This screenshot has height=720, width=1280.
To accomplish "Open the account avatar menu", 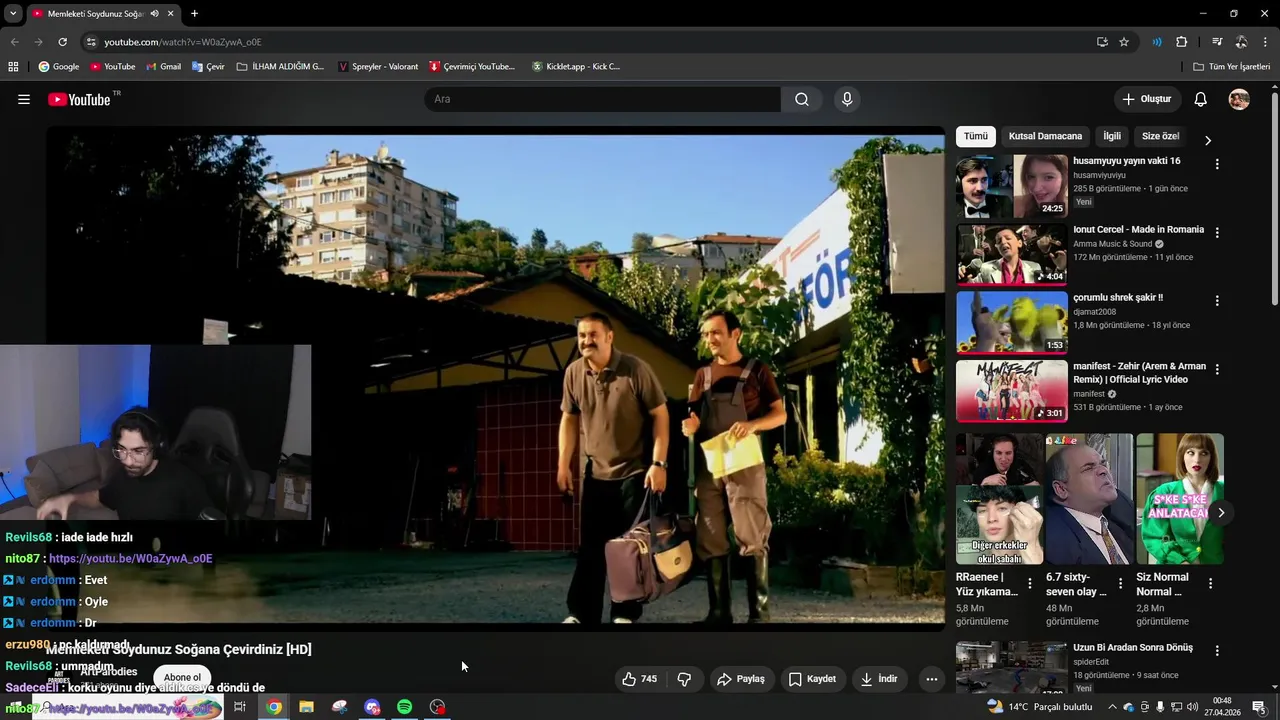I will click(x=1239, y=99).
